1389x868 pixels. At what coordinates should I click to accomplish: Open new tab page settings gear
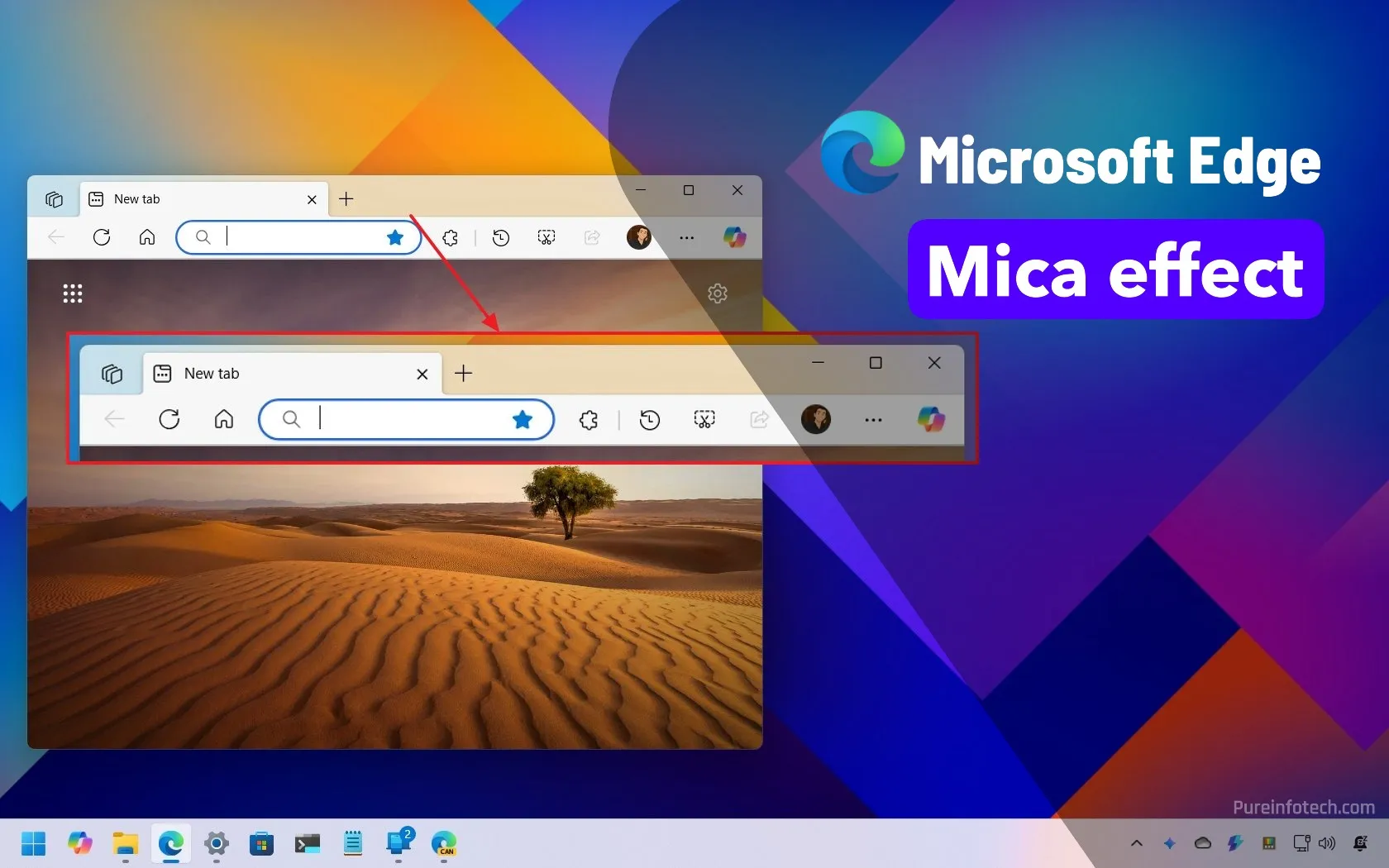[718, 293]
